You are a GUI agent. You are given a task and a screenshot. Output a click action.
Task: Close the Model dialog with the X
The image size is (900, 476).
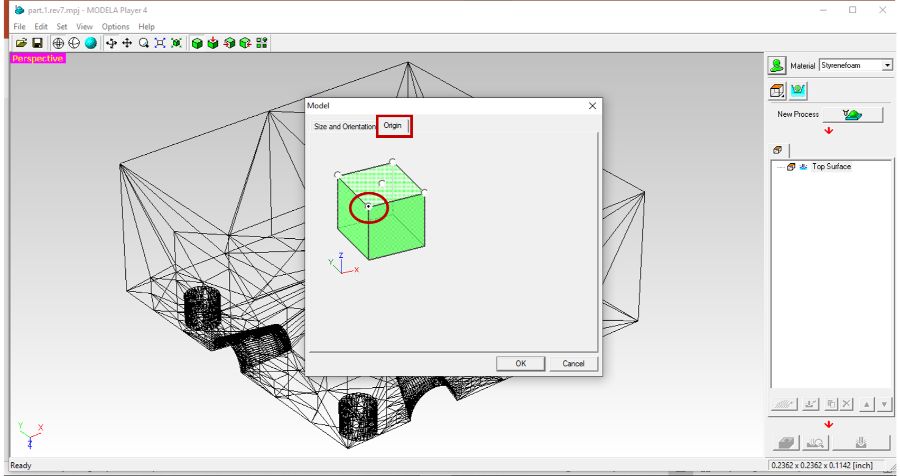[x=592, y=106]
